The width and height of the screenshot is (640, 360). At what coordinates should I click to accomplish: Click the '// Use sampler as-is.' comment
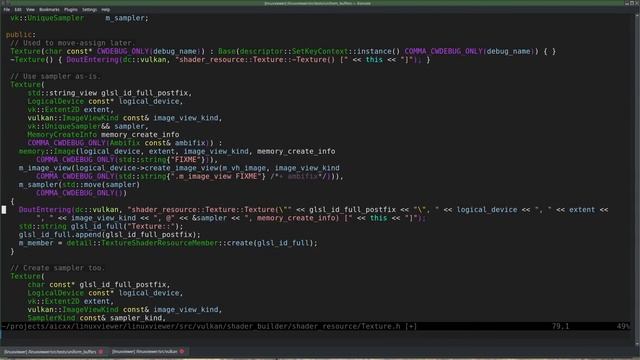click(56, 76)
